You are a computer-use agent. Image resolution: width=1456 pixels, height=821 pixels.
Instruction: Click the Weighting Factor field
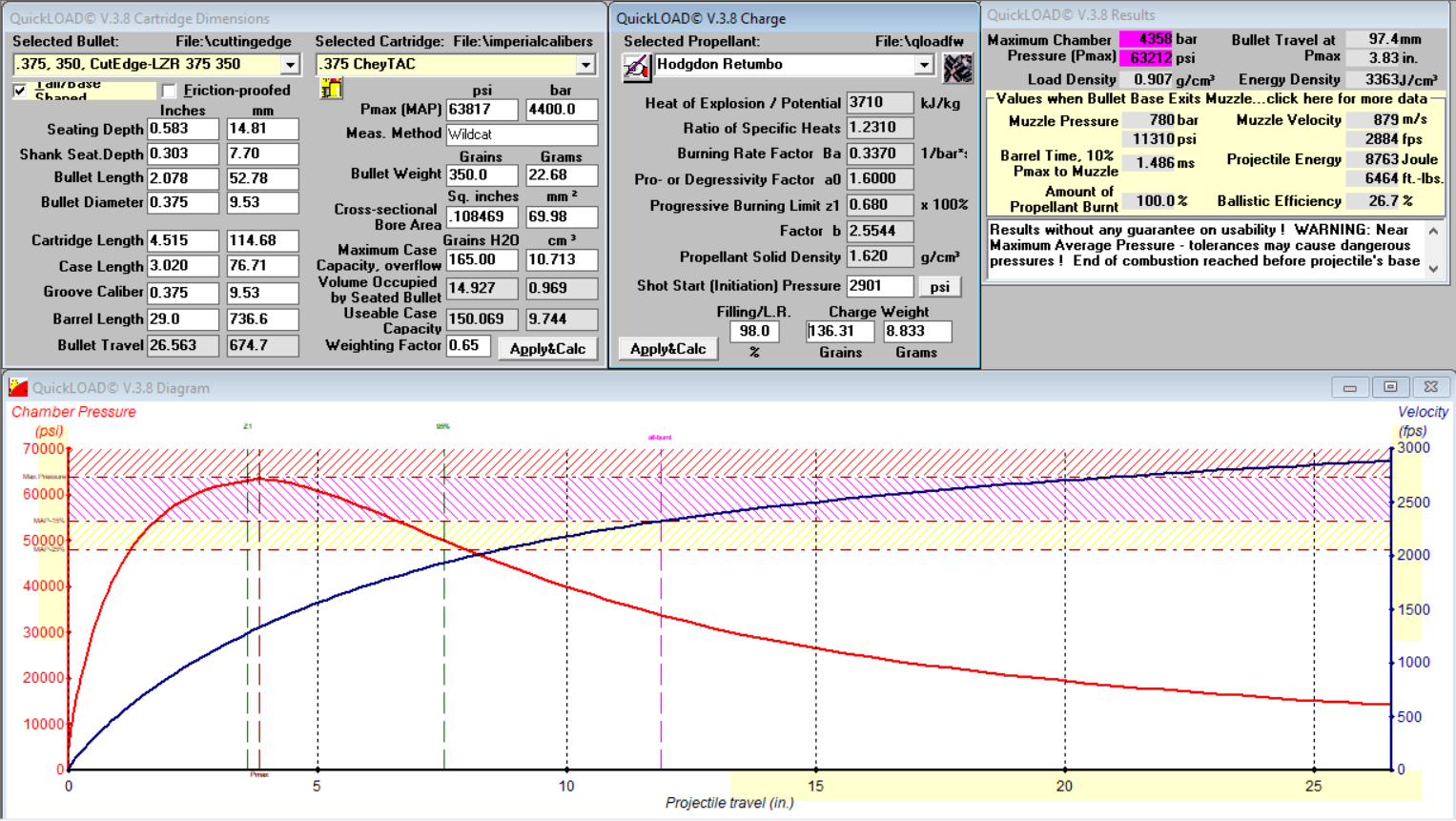tap(468, 346)
